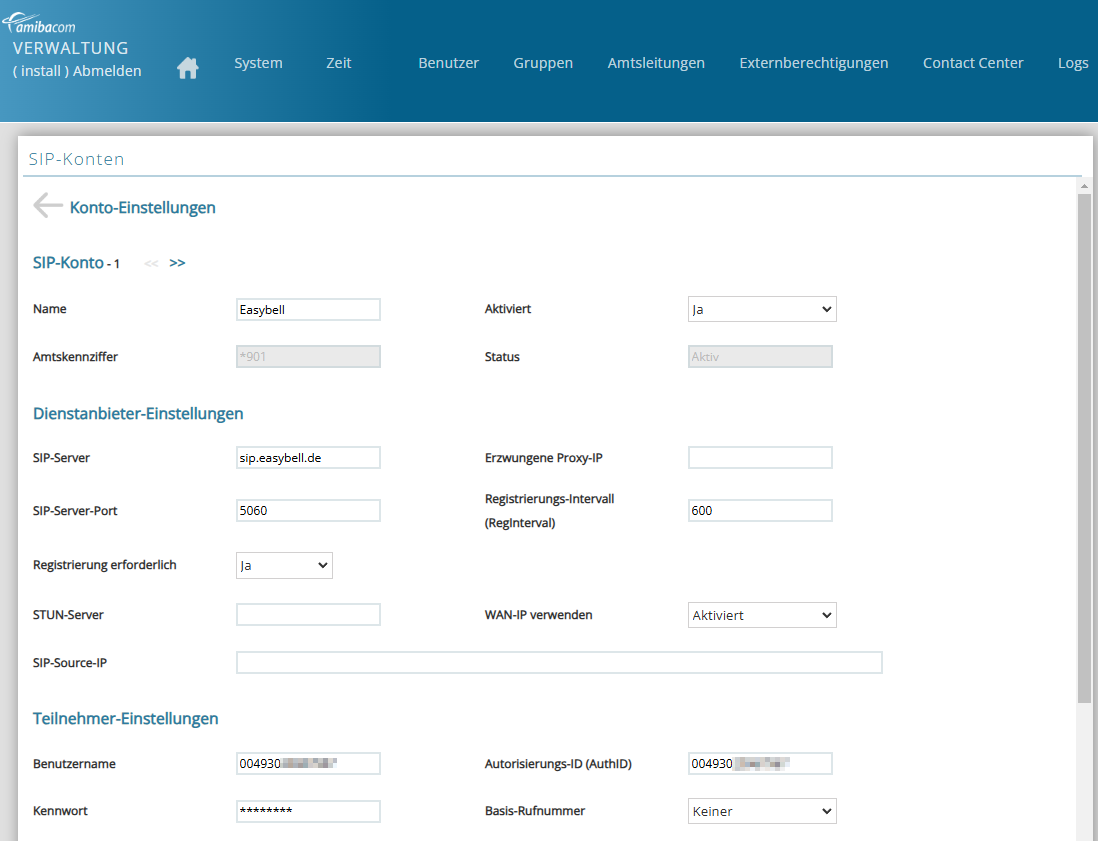Click the Konto-Einstellungen heading link
Image resolution: width=1098 pixels, height=841 pixels.
coord(142,208)
